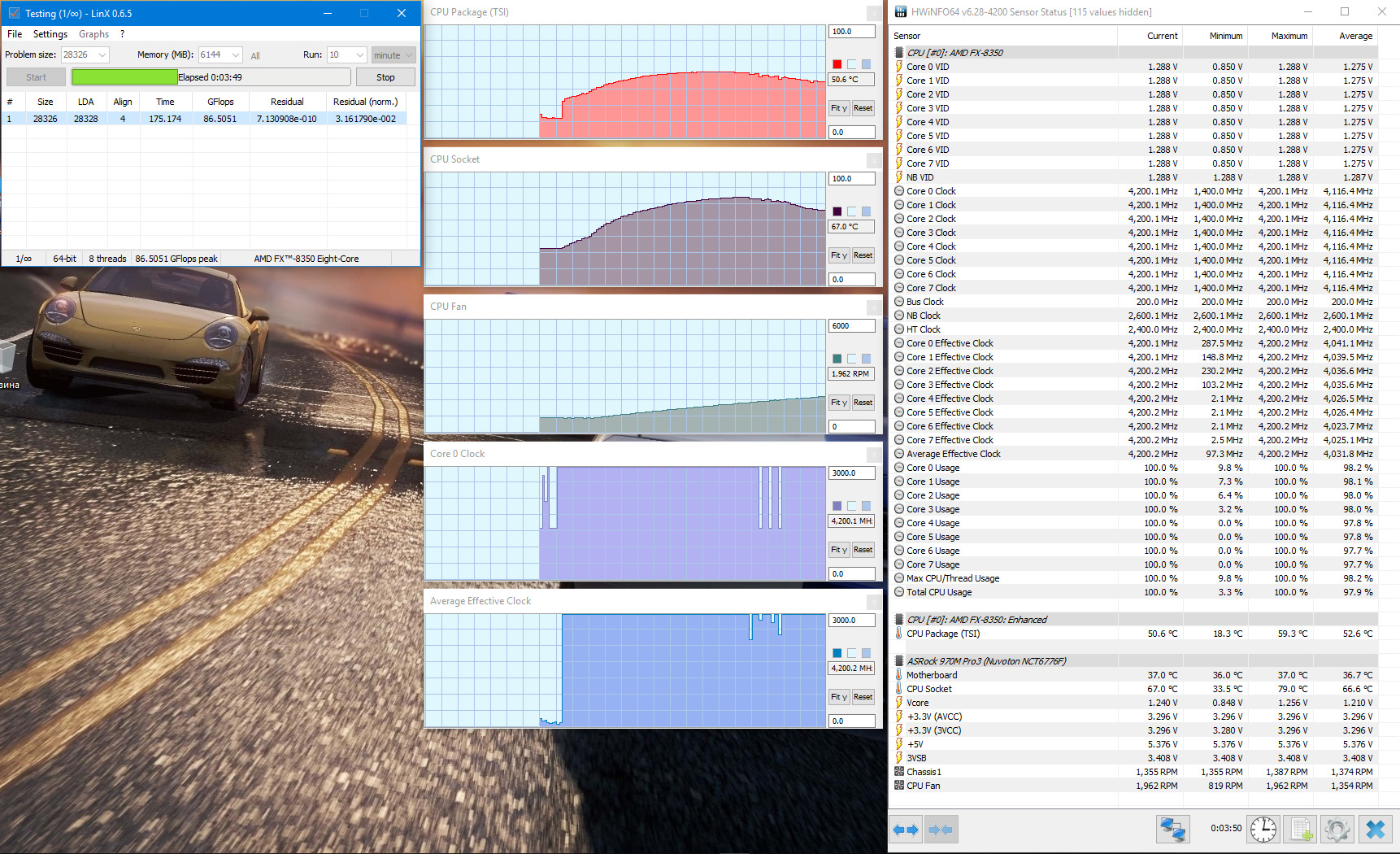Click the icon beside Max CPU/Thread Usage

click(x=899, y=578)
